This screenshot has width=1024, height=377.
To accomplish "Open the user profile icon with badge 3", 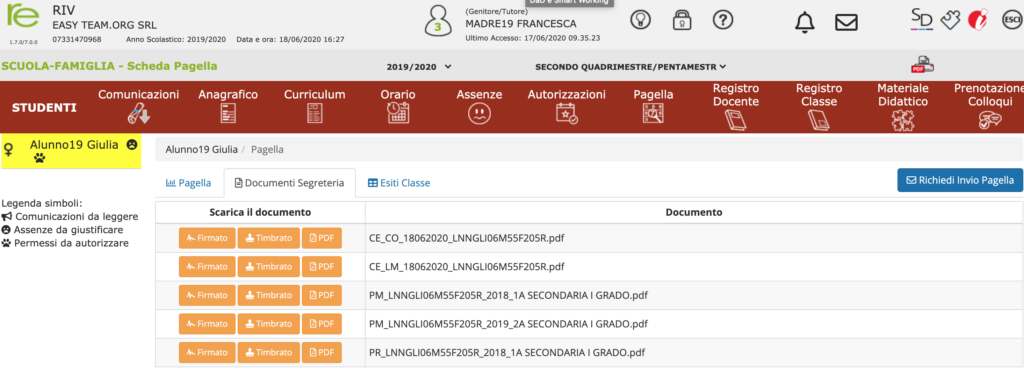I will point(437,22).
